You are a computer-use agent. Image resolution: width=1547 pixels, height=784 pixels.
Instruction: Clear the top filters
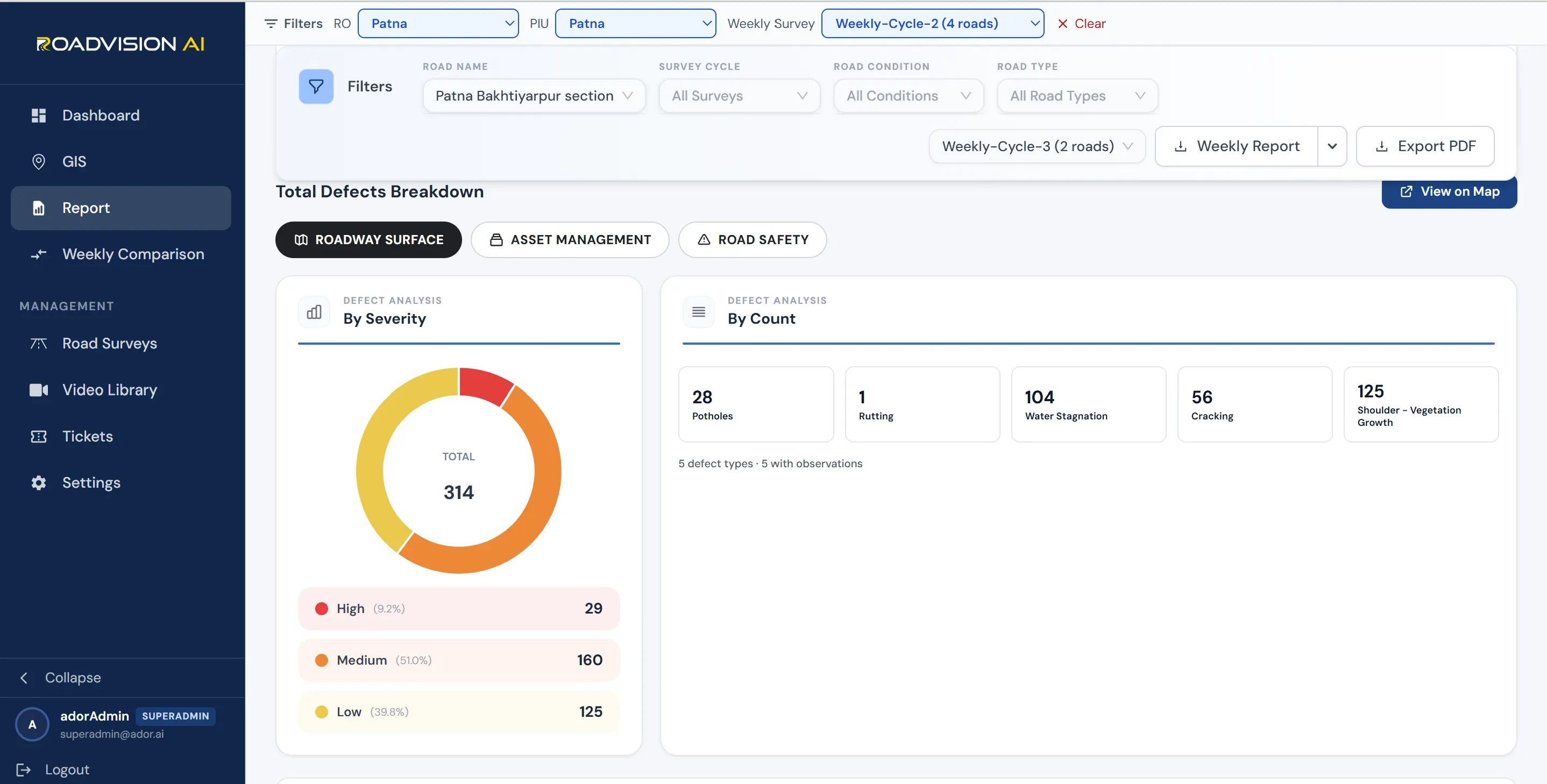click(x=1081, y=24)
